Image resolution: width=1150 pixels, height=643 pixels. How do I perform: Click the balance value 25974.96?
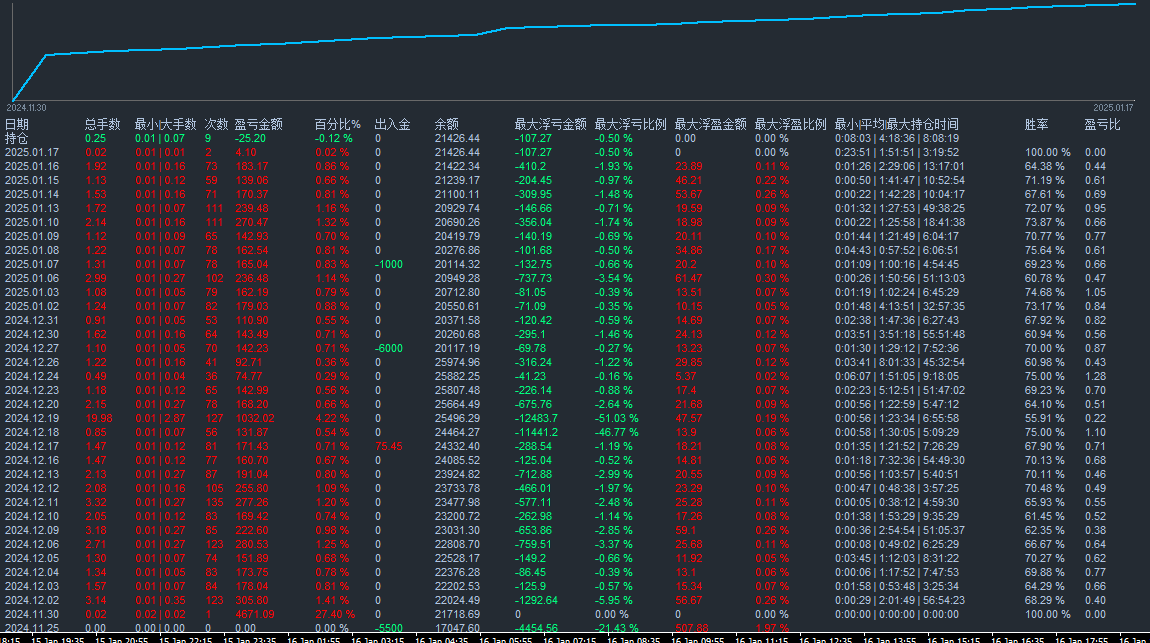tap(458, 362)
